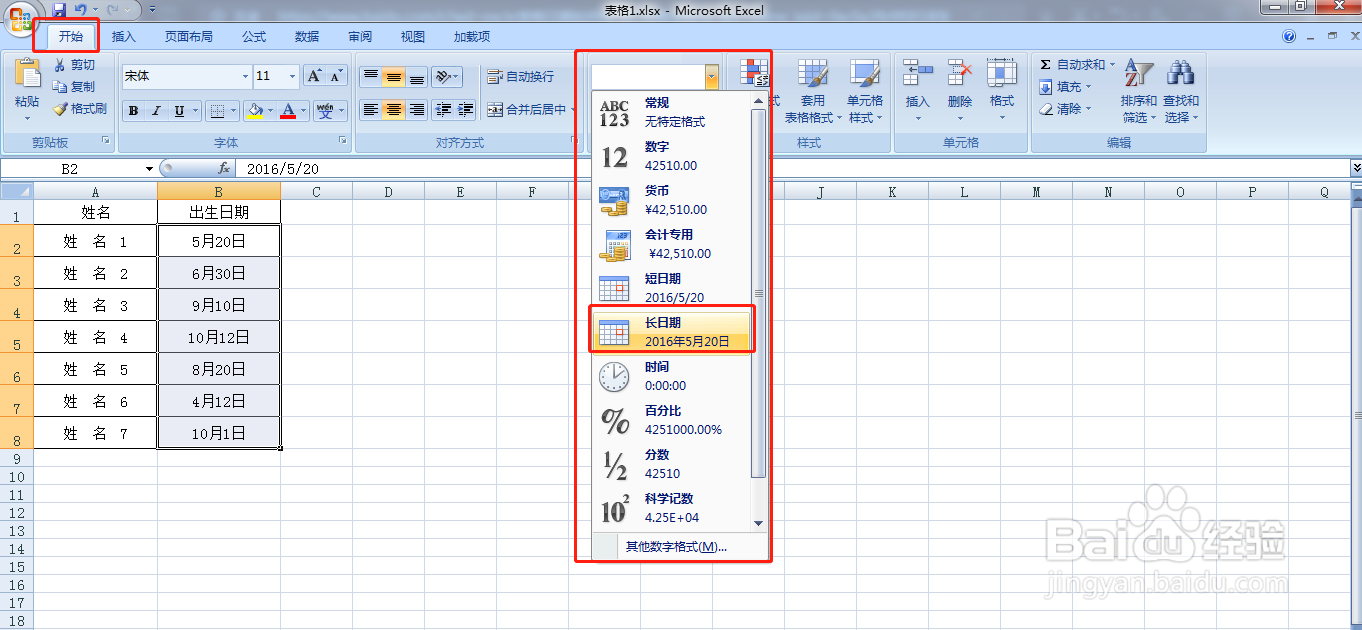Choose 货币 currency format

pyautogui.click(x=672, y=200)
